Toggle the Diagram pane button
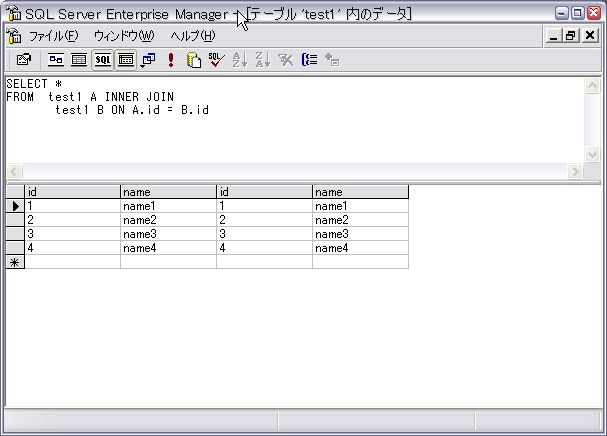This screenshot has width=607, height=436. pyautogui.click(x=56, y=60)
